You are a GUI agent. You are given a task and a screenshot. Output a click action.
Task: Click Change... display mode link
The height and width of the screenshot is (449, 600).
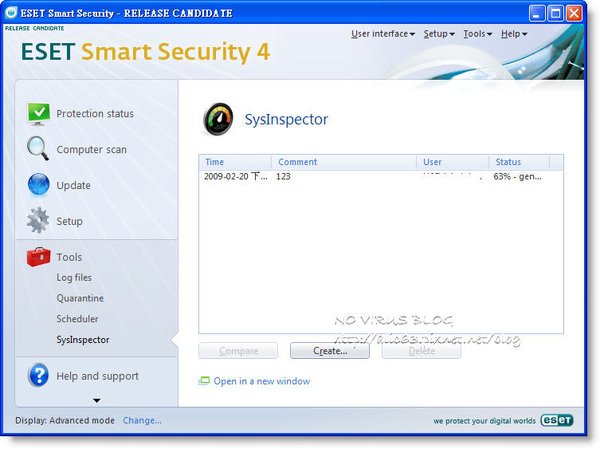(142, 420)
